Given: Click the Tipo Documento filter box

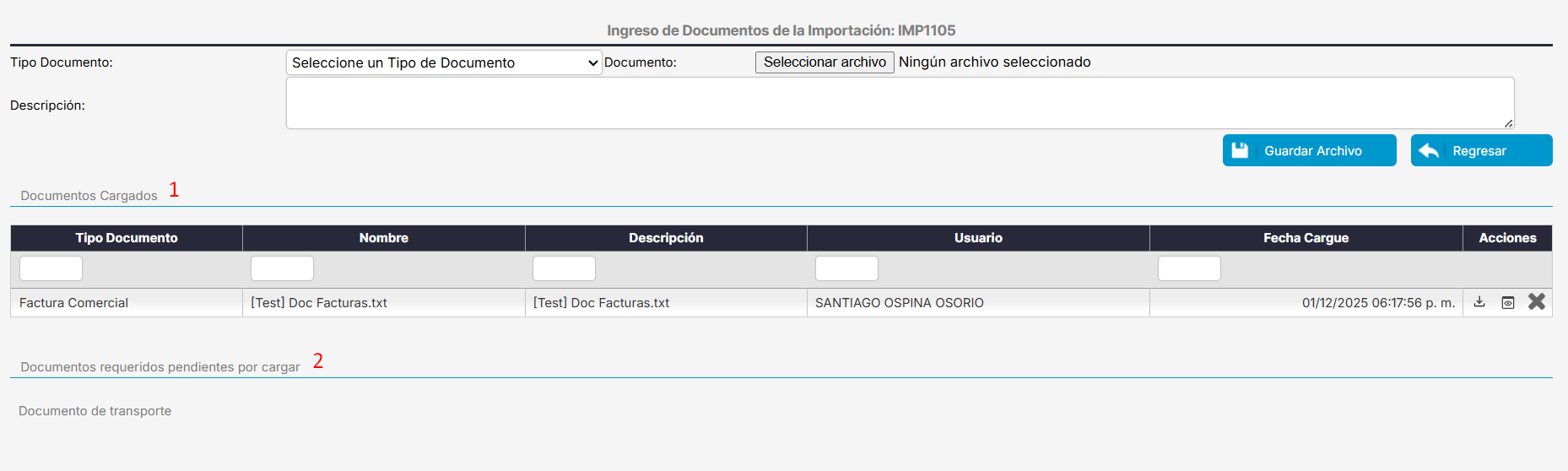Looking at the screenshot, I should click(51, 268).
